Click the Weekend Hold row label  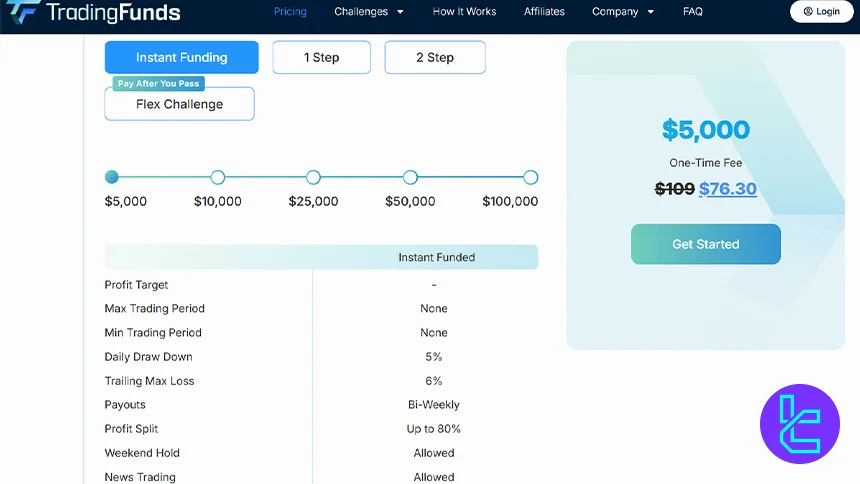tap(142, 453)
